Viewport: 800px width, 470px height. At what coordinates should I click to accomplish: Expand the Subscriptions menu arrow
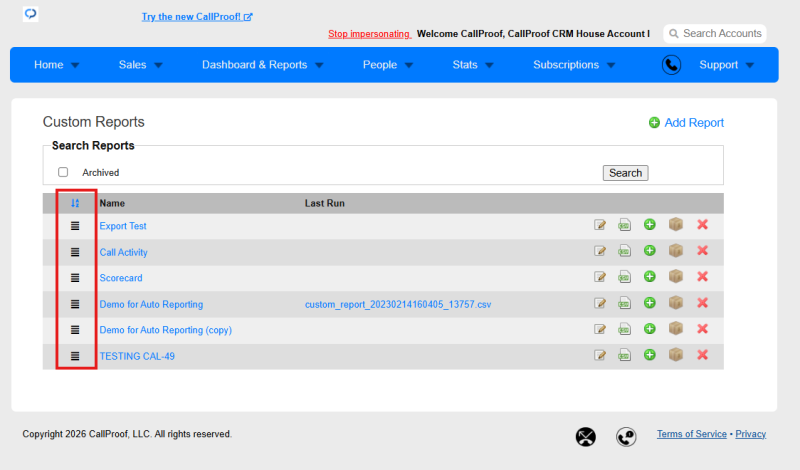(611, 65)
